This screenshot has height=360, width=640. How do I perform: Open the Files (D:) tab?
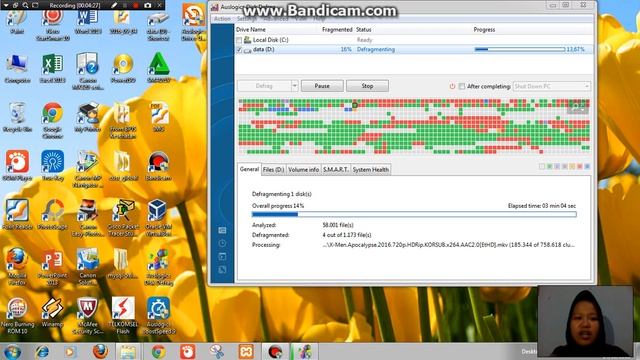point(273,169)
